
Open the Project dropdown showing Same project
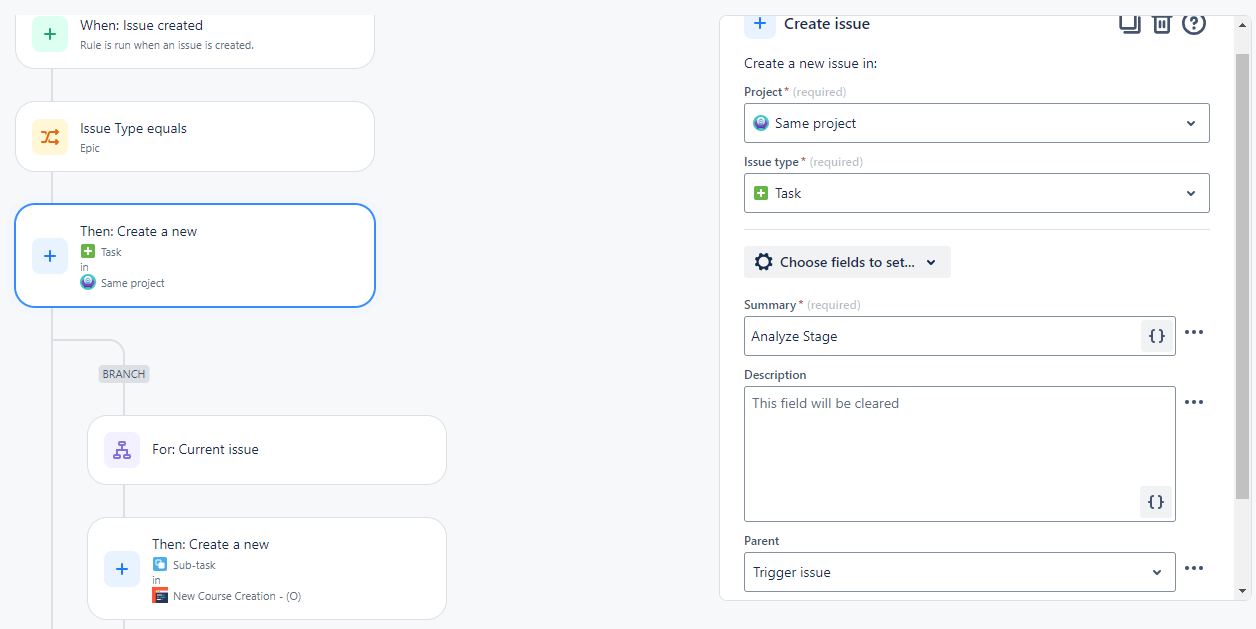977,123
